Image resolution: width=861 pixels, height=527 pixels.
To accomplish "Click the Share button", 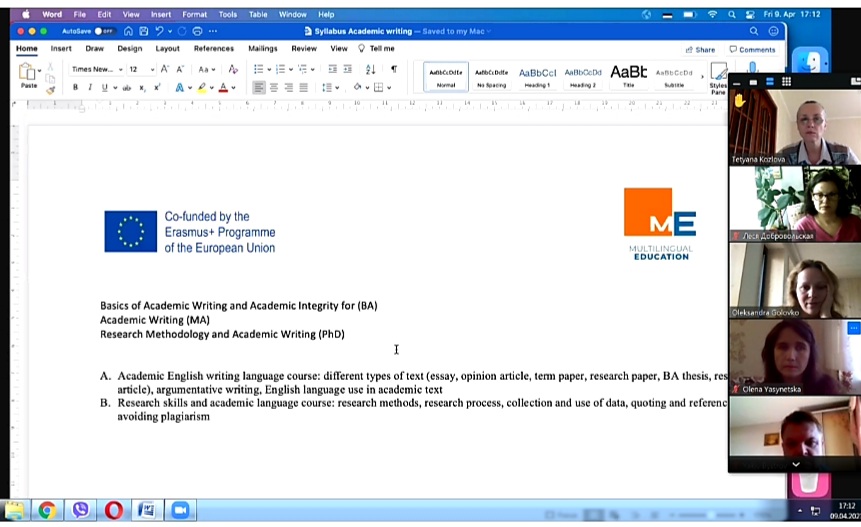I will [701, 49].
